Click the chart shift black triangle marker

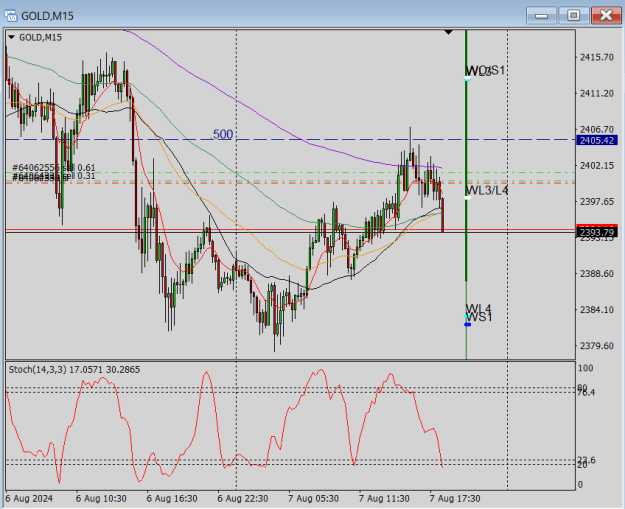tap(448, 32)
